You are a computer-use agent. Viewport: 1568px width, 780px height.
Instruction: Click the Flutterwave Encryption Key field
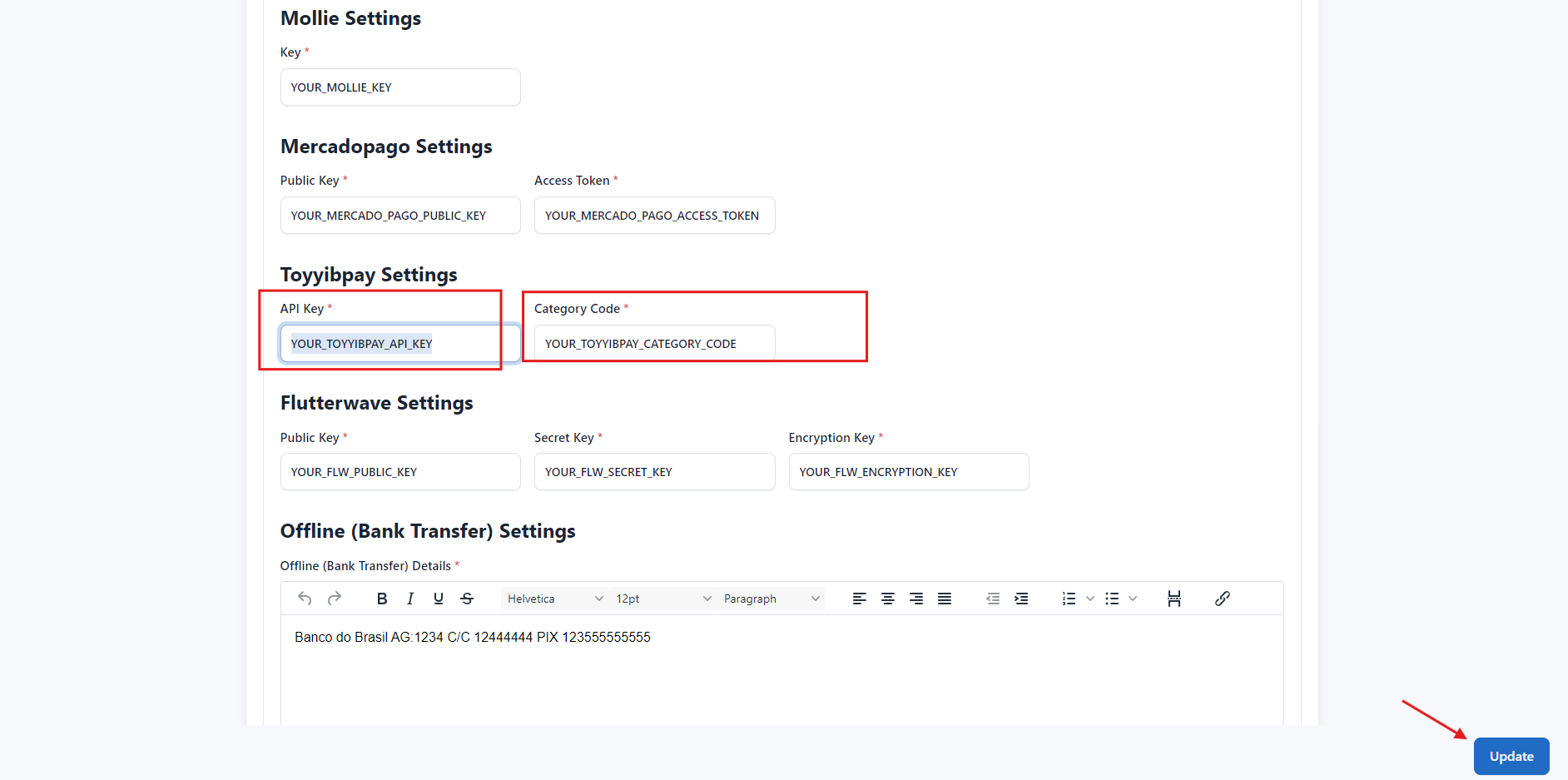pos(909,472)
